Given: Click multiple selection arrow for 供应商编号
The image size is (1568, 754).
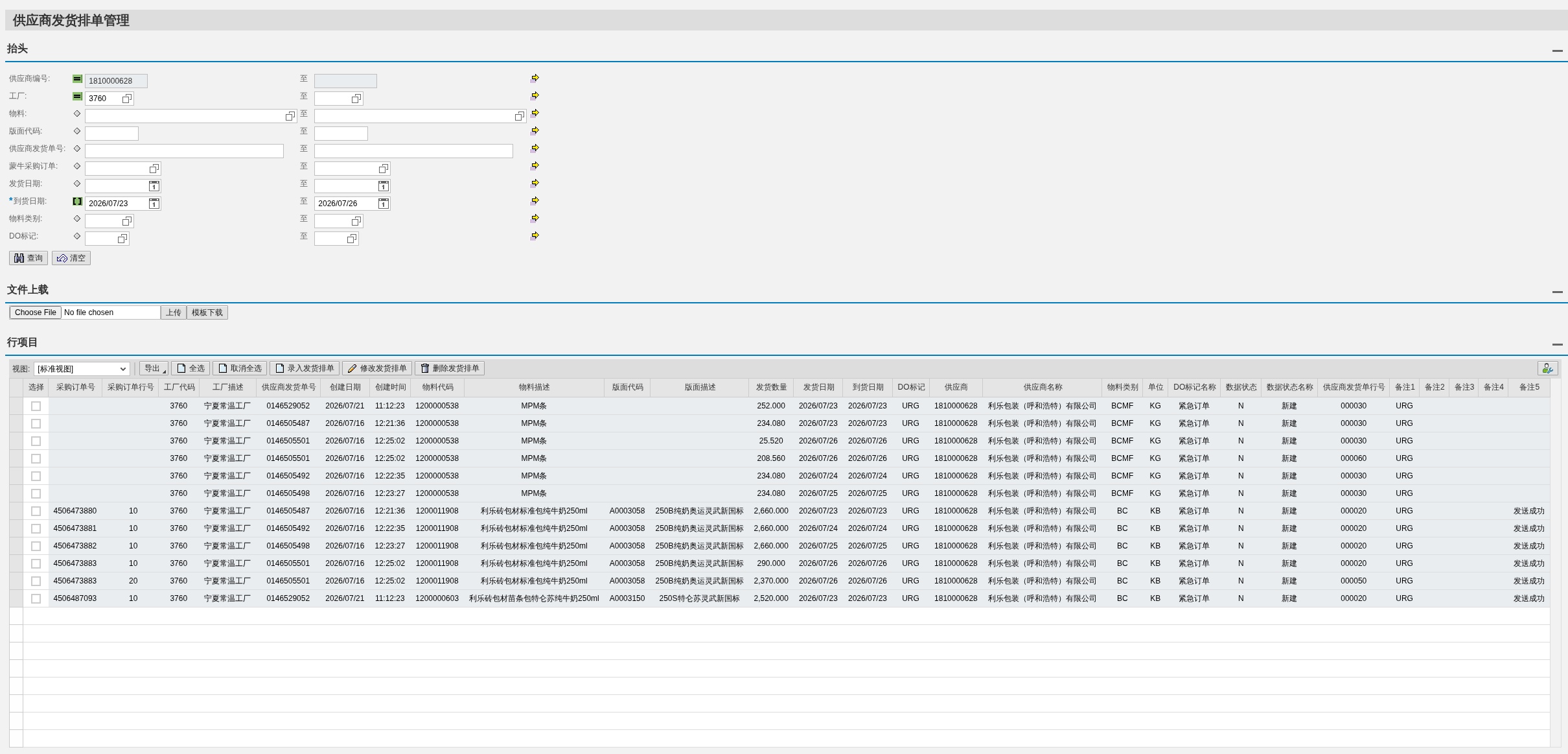Looking at the screenshot, I should click(535, 78).
